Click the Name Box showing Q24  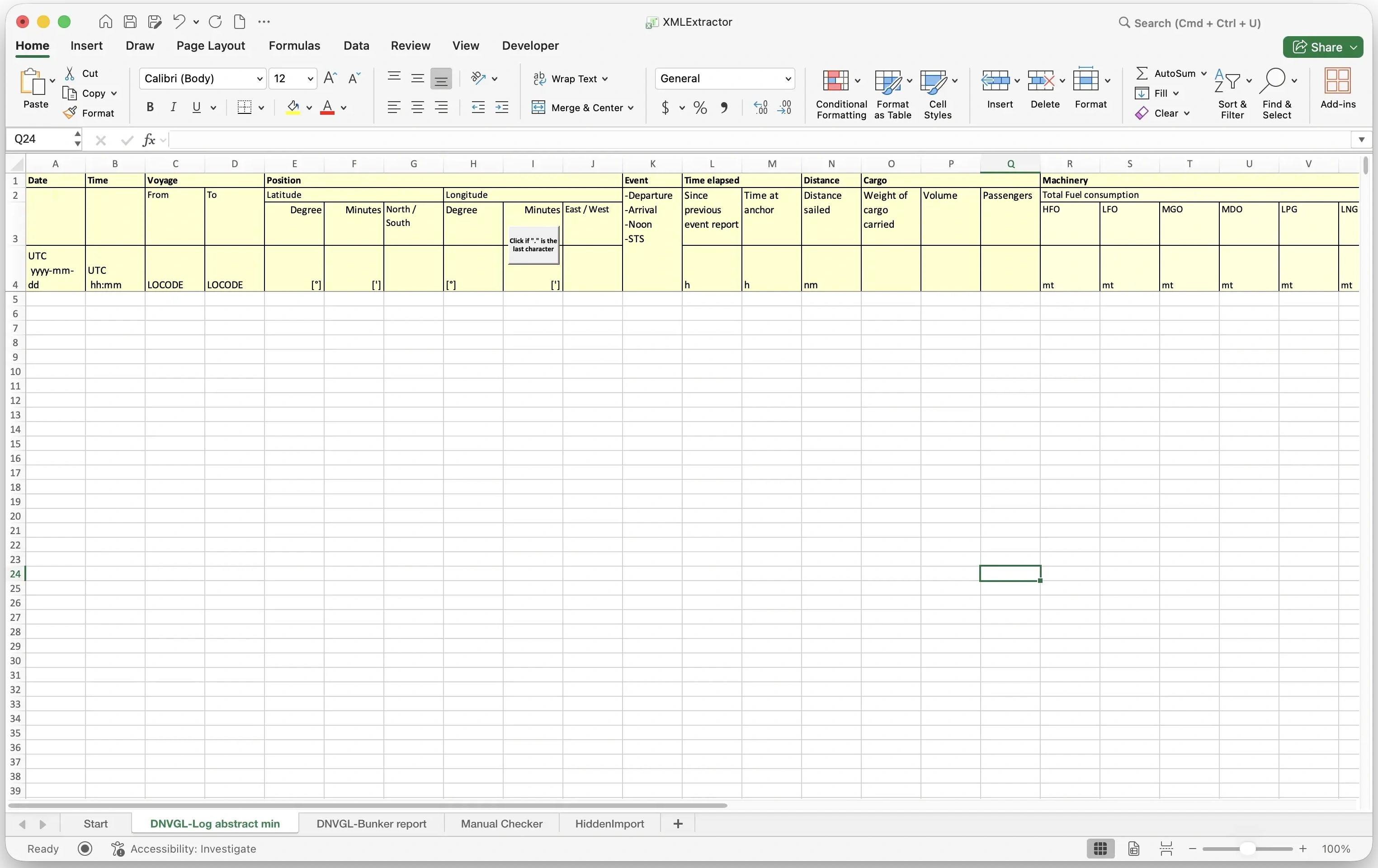40,139
